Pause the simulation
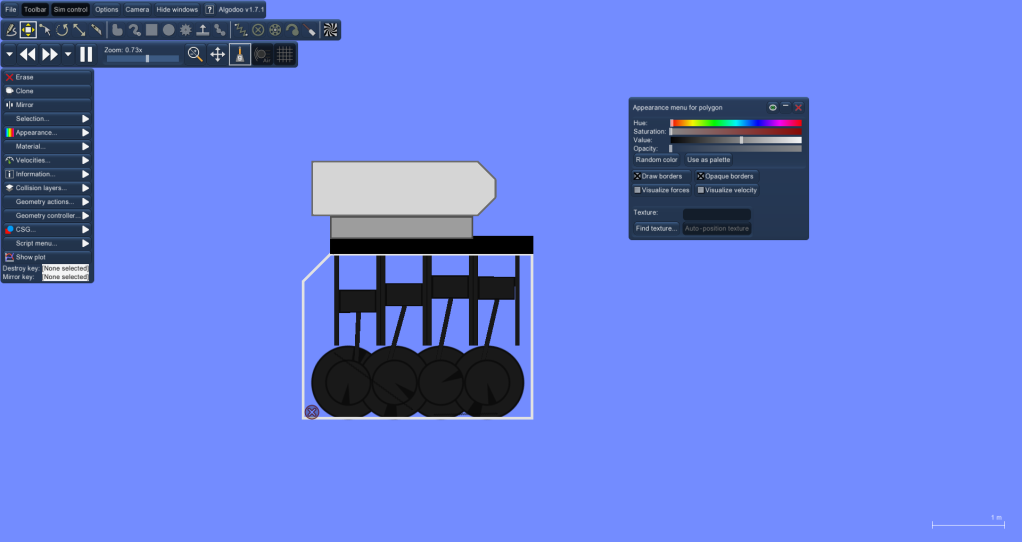Image resolution: width=1022 pixels, height=542 pixels. (x=86, y=54)
